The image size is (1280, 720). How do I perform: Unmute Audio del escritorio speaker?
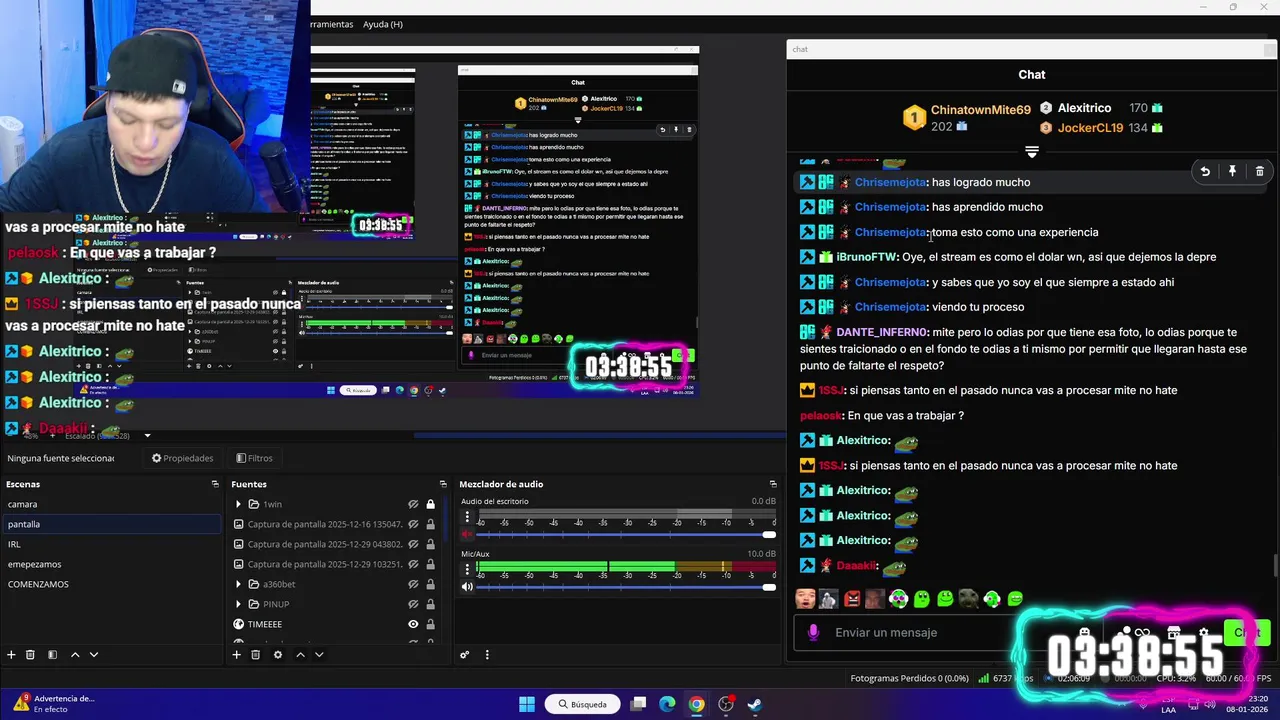pyautogui.click(x=466, y=535)
